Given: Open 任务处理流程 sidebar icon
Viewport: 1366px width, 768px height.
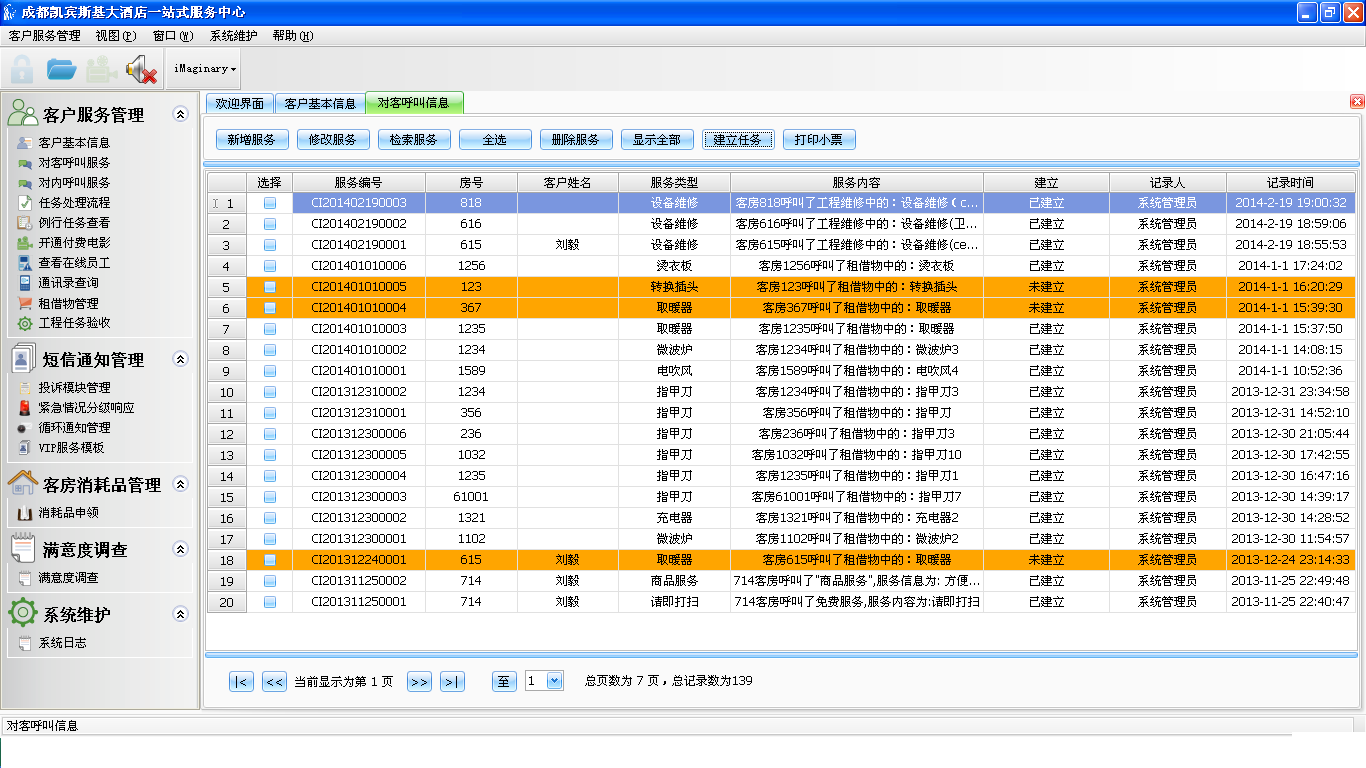Looking at the screenshot, I should coord(24,203).
